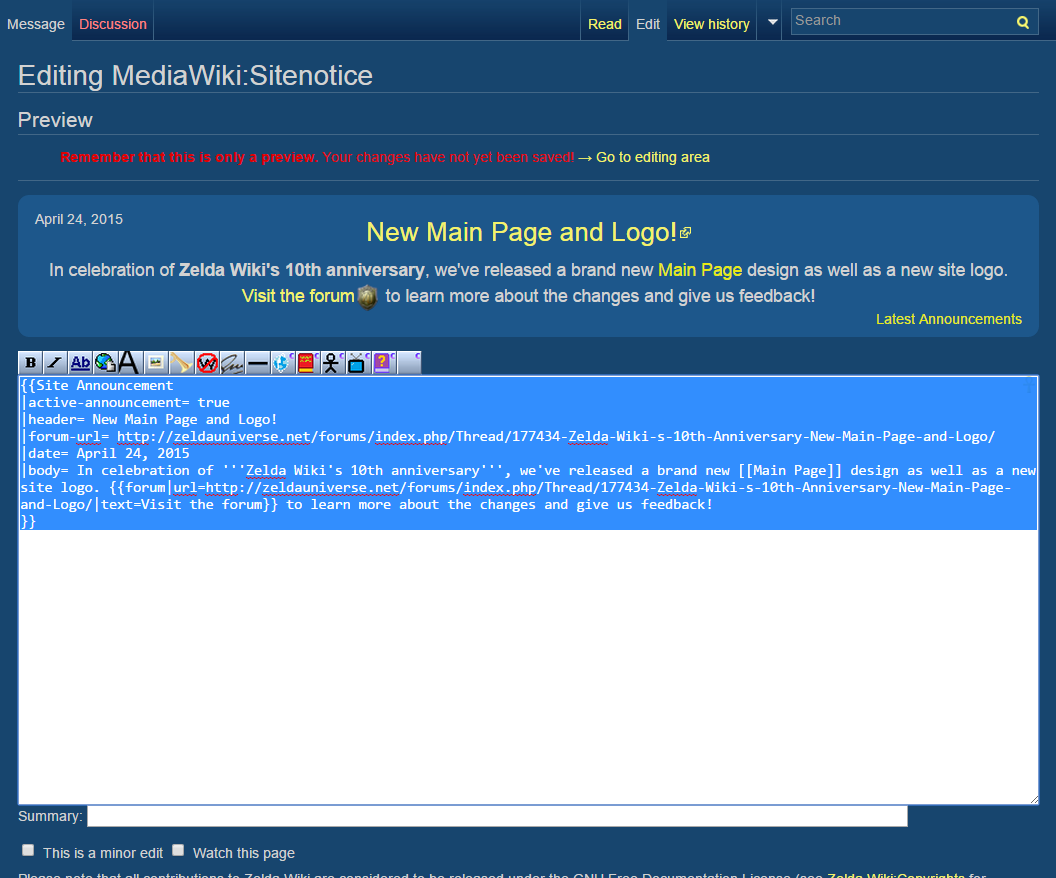
Task: Click 'Go to editing area' link
Action: [x=653, y=158]
